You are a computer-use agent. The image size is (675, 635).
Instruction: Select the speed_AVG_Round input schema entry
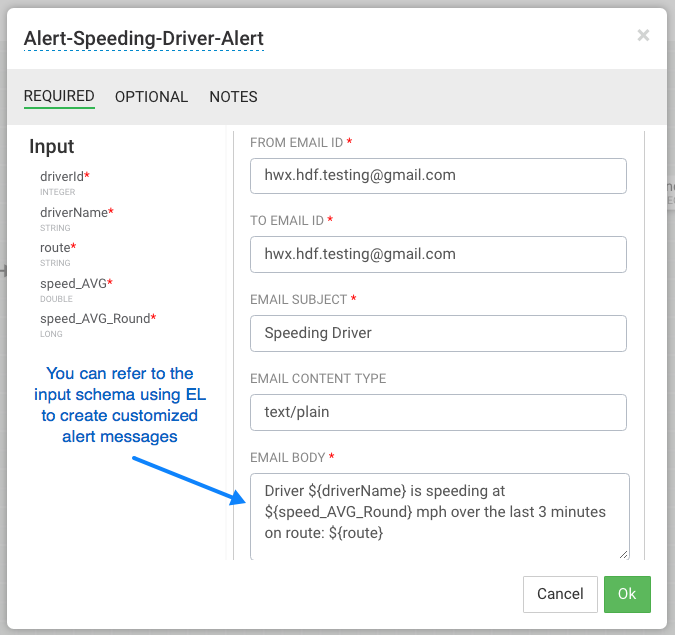(x=98, y=319)
